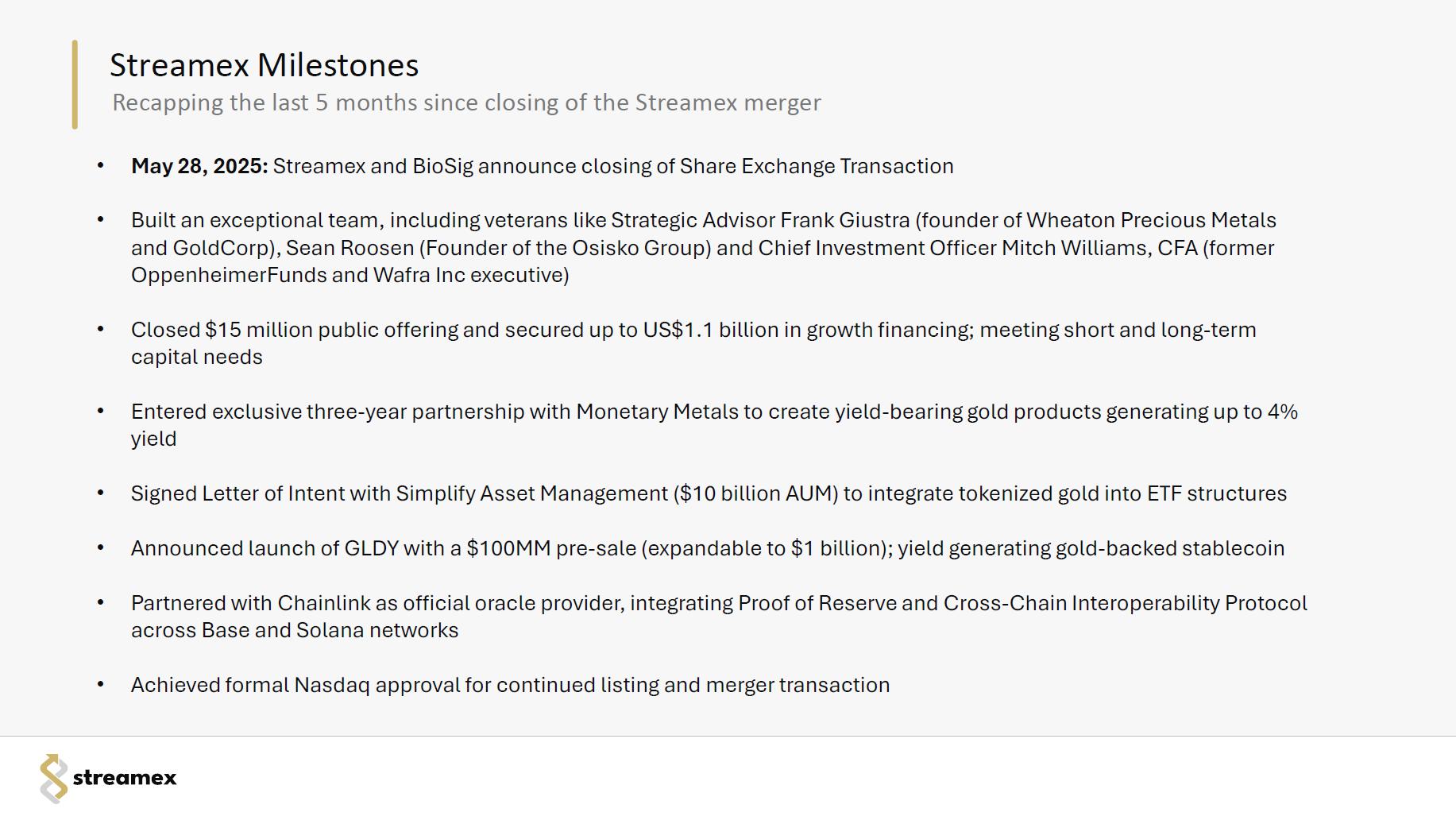Click the bullet before "Signed Letter of Intent"
This screenshot has height=820, width=1456.
tap(100, 493)
